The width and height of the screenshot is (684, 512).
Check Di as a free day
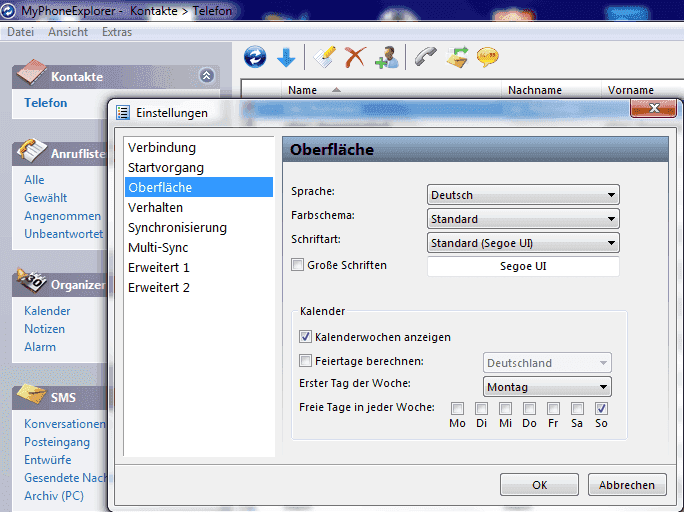pyautogui.click(x=481, y=409)
